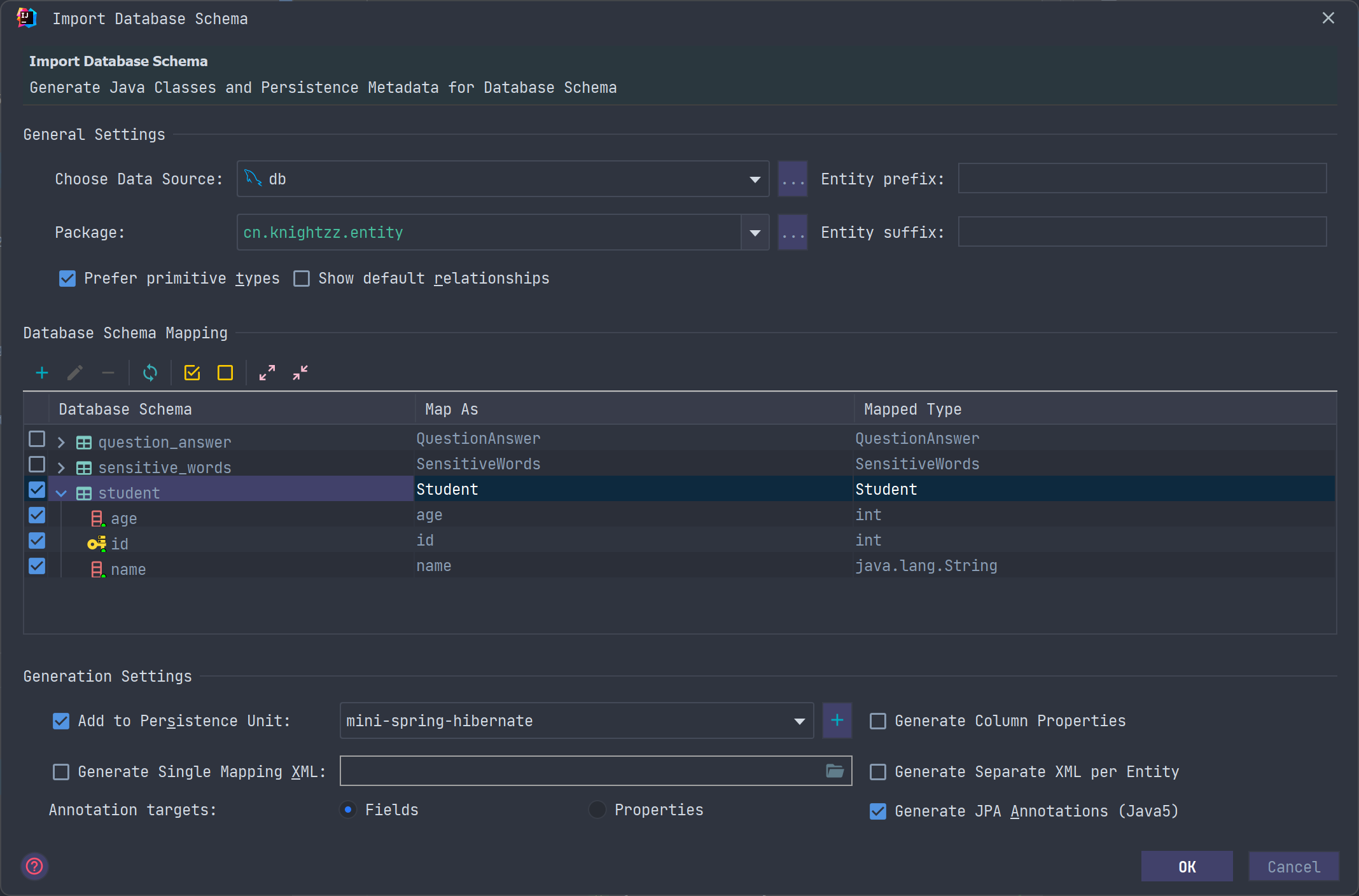Open the Choose Data Source dropdown
1359x896 pixels.
coord(755,179)
